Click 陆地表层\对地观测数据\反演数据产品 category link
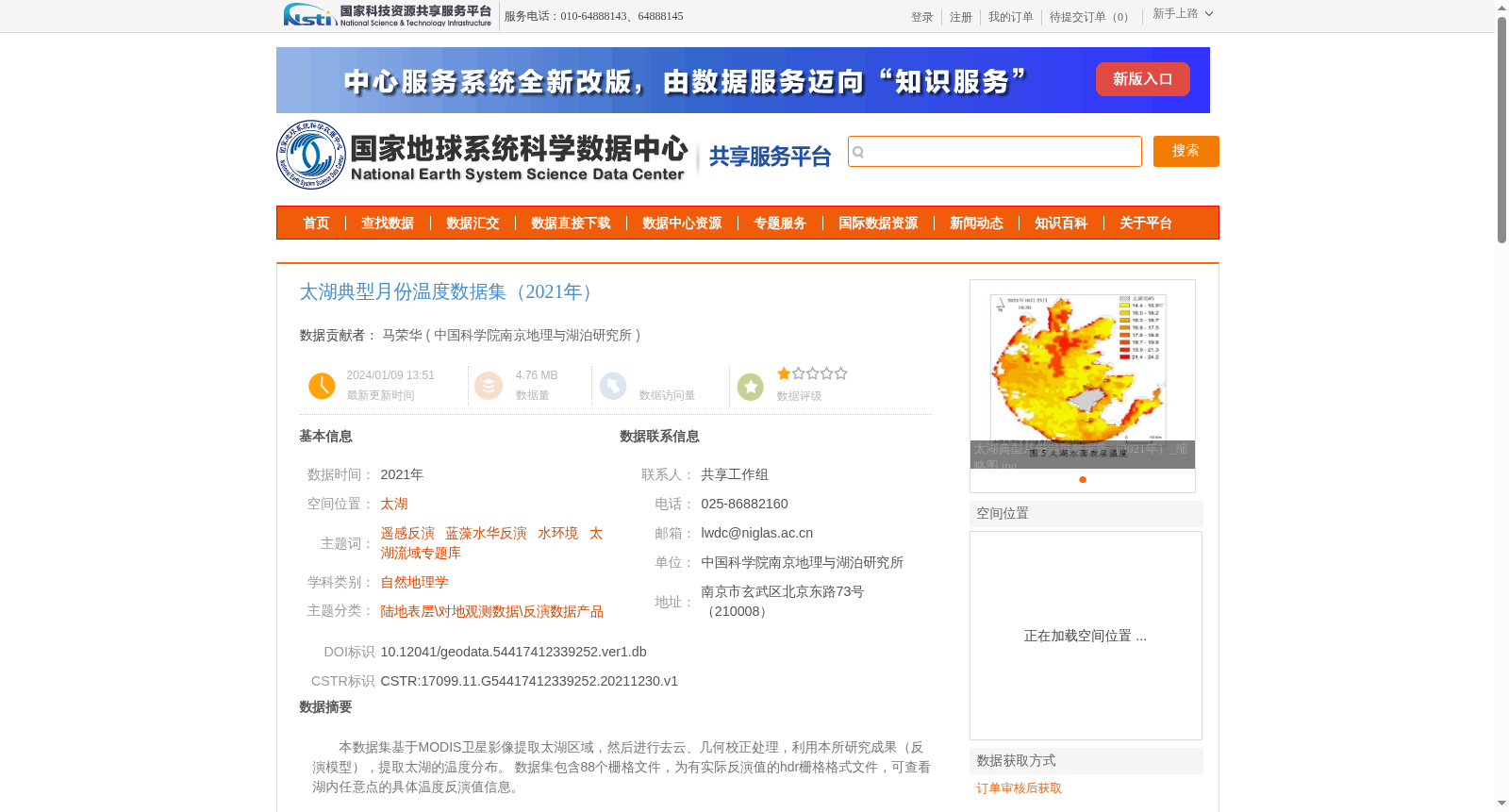 tap(491, 611)
